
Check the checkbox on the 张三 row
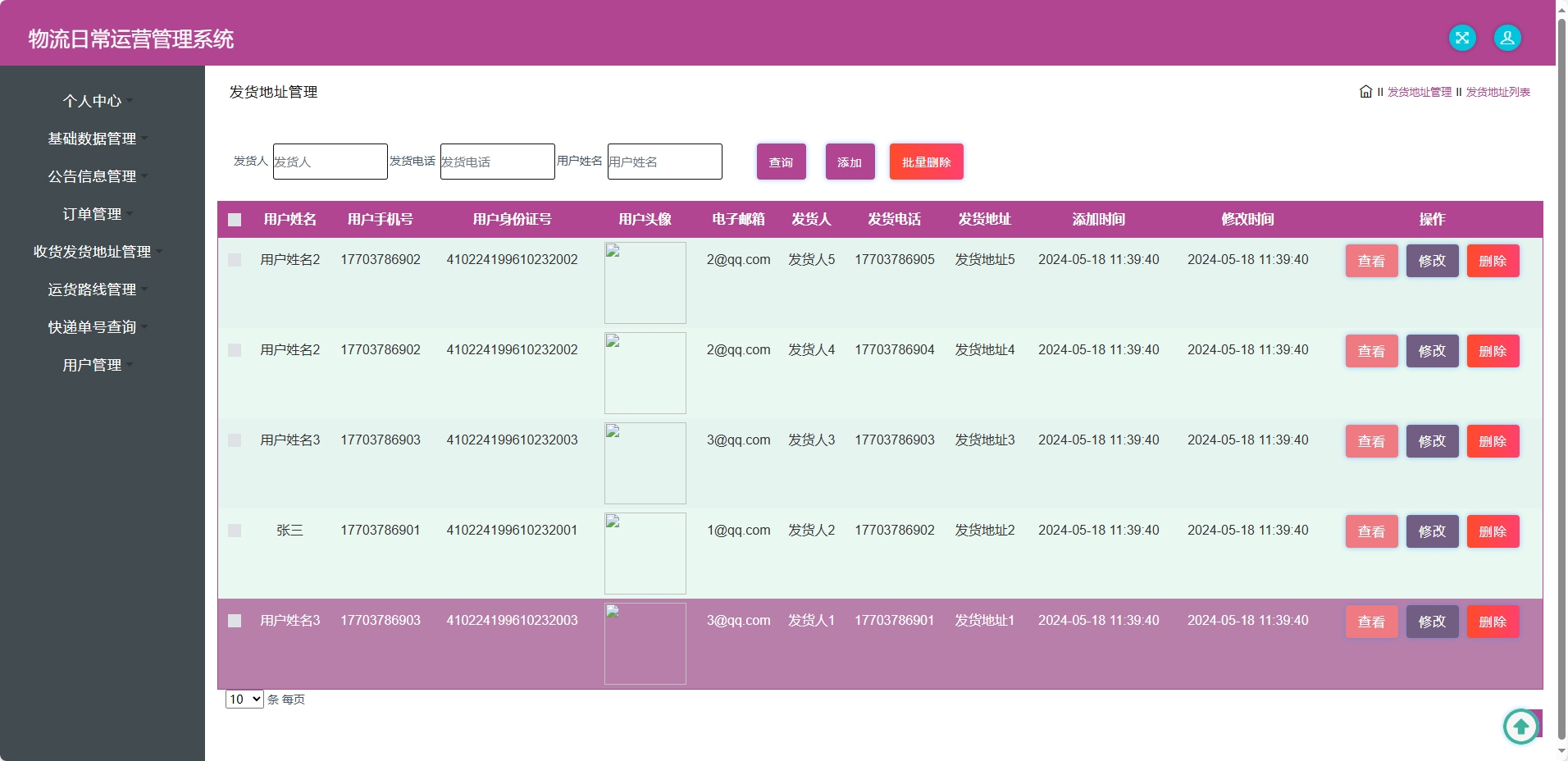pyautogui.click(x=235, y=531)
